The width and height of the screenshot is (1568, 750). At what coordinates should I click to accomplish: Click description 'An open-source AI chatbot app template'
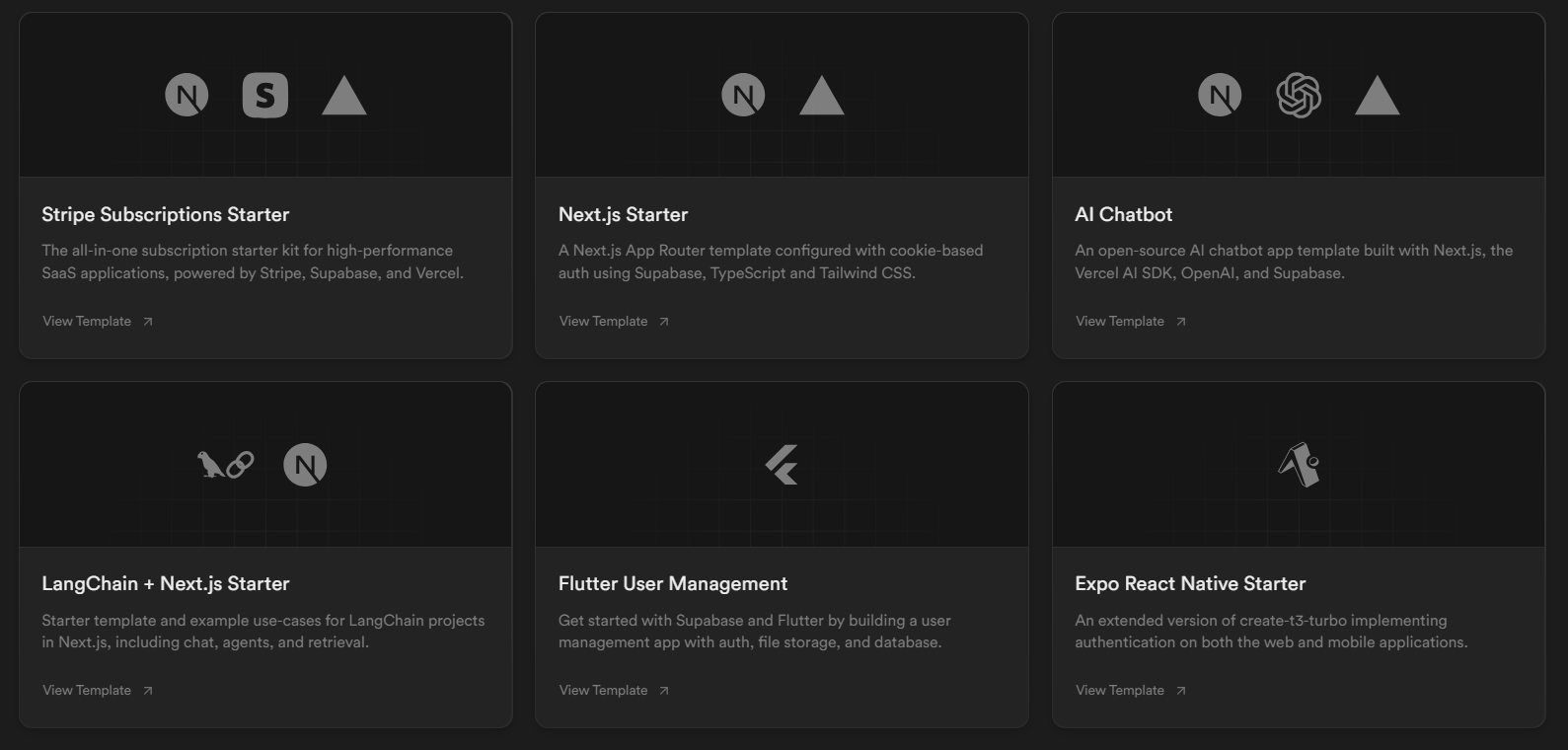click(x=1294, y=262)
